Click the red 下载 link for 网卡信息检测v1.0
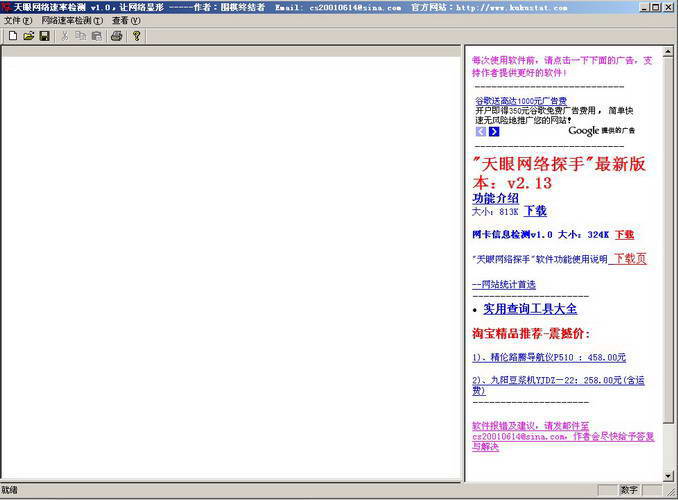 (x=624, y=235)
